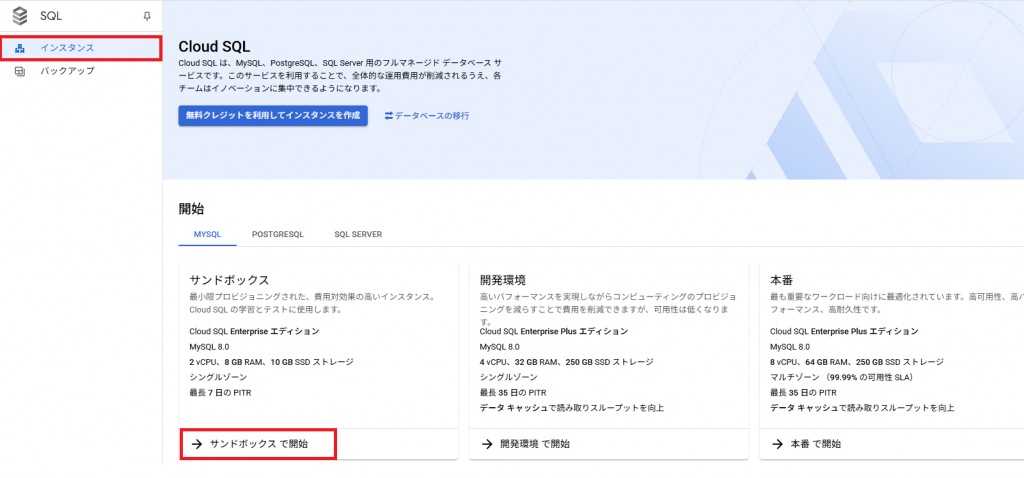Click 'MySQL 8.0' in 本番 card
1024x478 pixels.
pos(790,347)
